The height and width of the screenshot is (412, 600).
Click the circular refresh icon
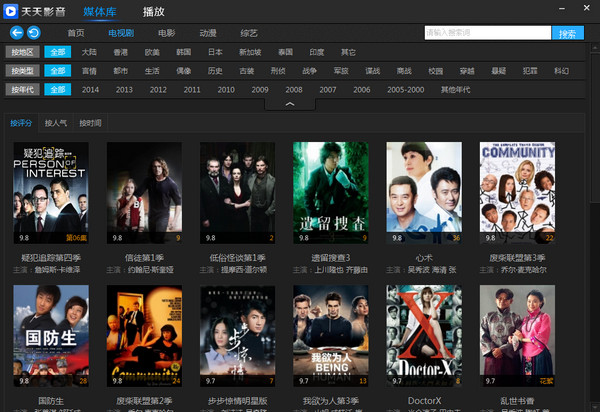coord(34,33)
